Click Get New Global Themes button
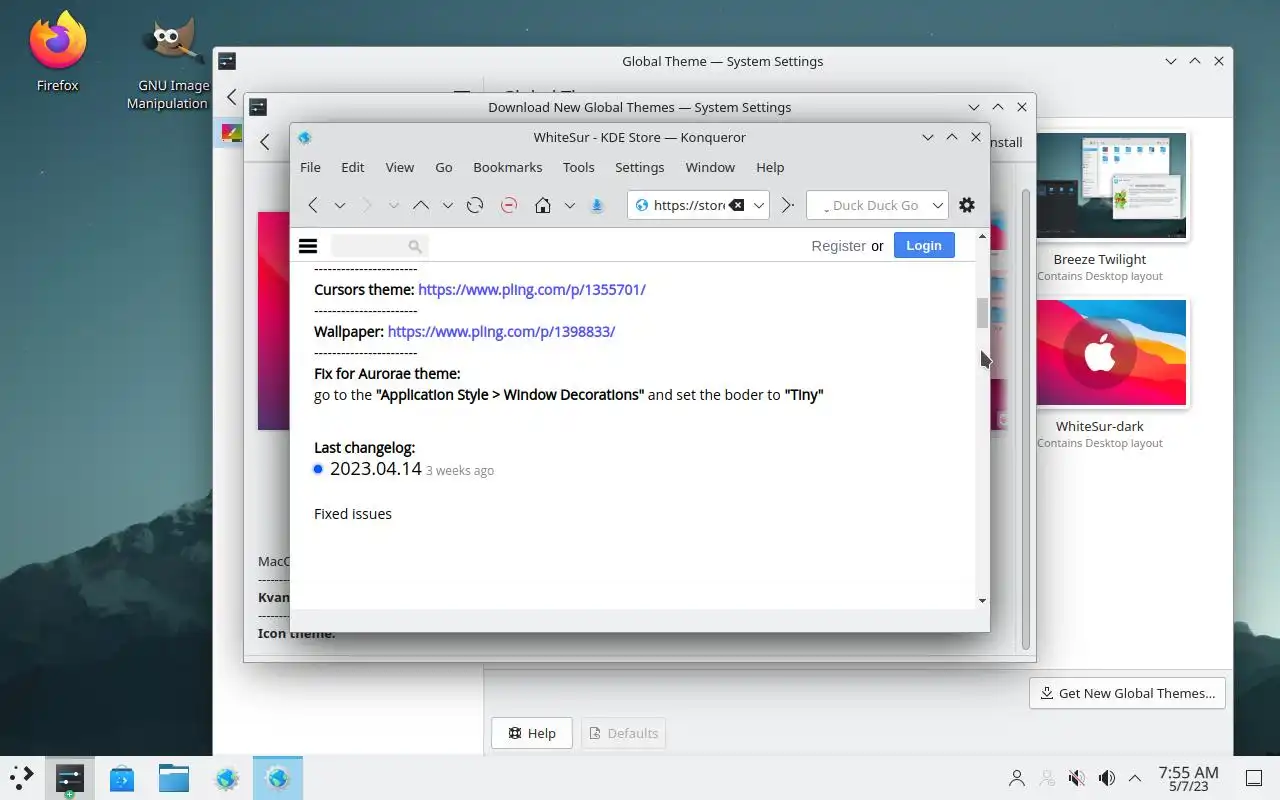Screen dimensions: 1280x800 [1127, 693]
